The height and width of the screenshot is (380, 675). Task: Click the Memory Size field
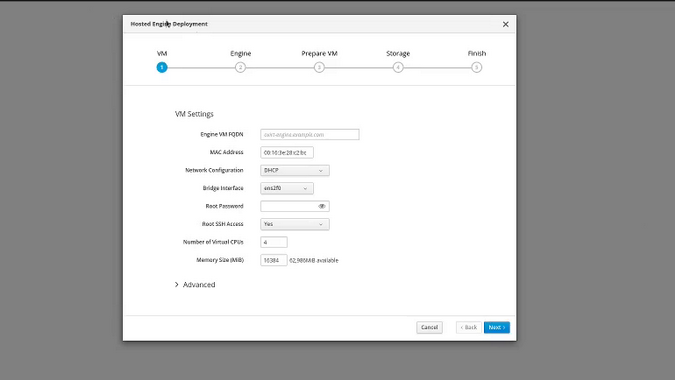pos(273,260)
